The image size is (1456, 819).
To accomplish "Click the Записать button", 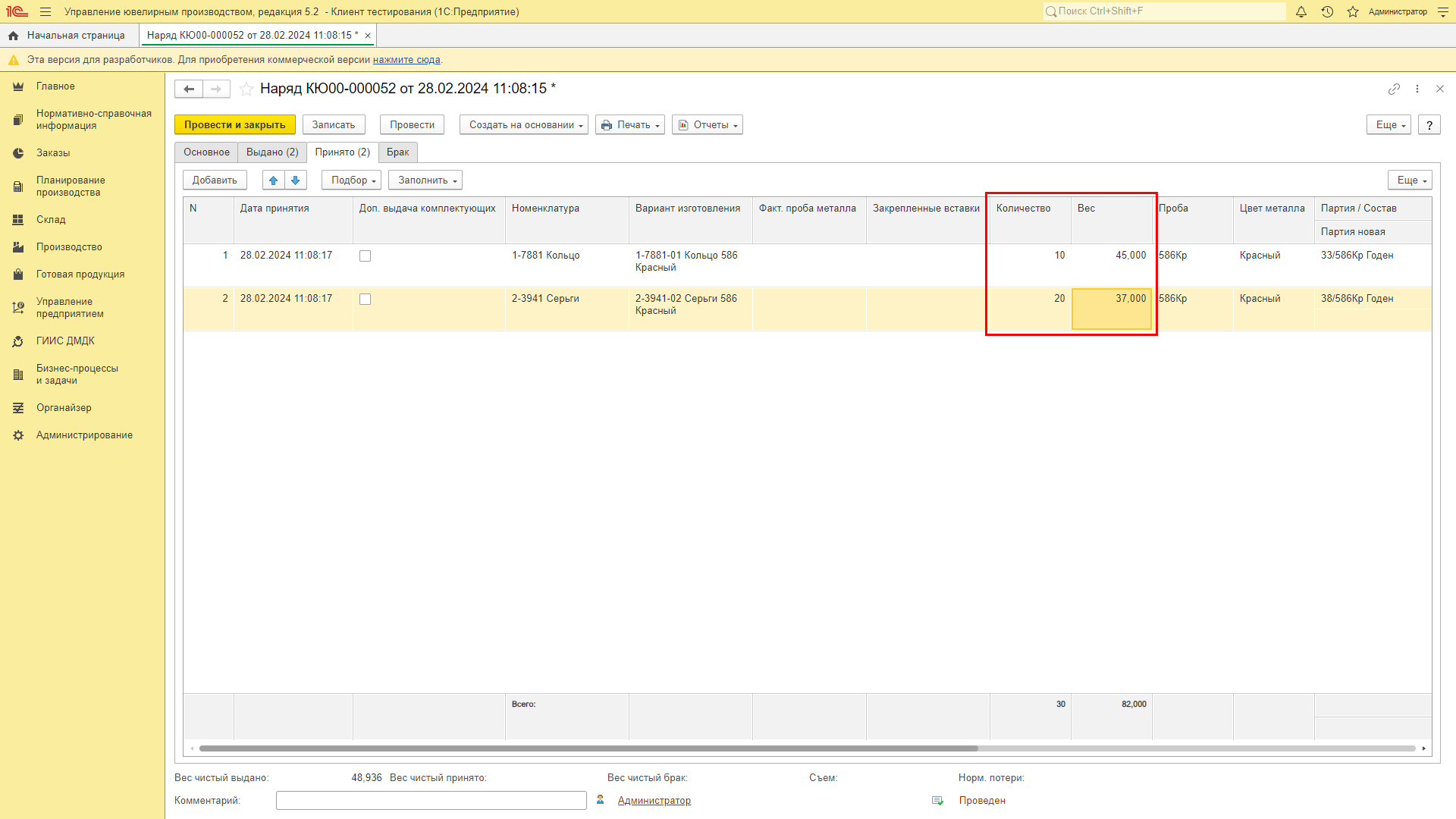I will [x=334, y=125].
